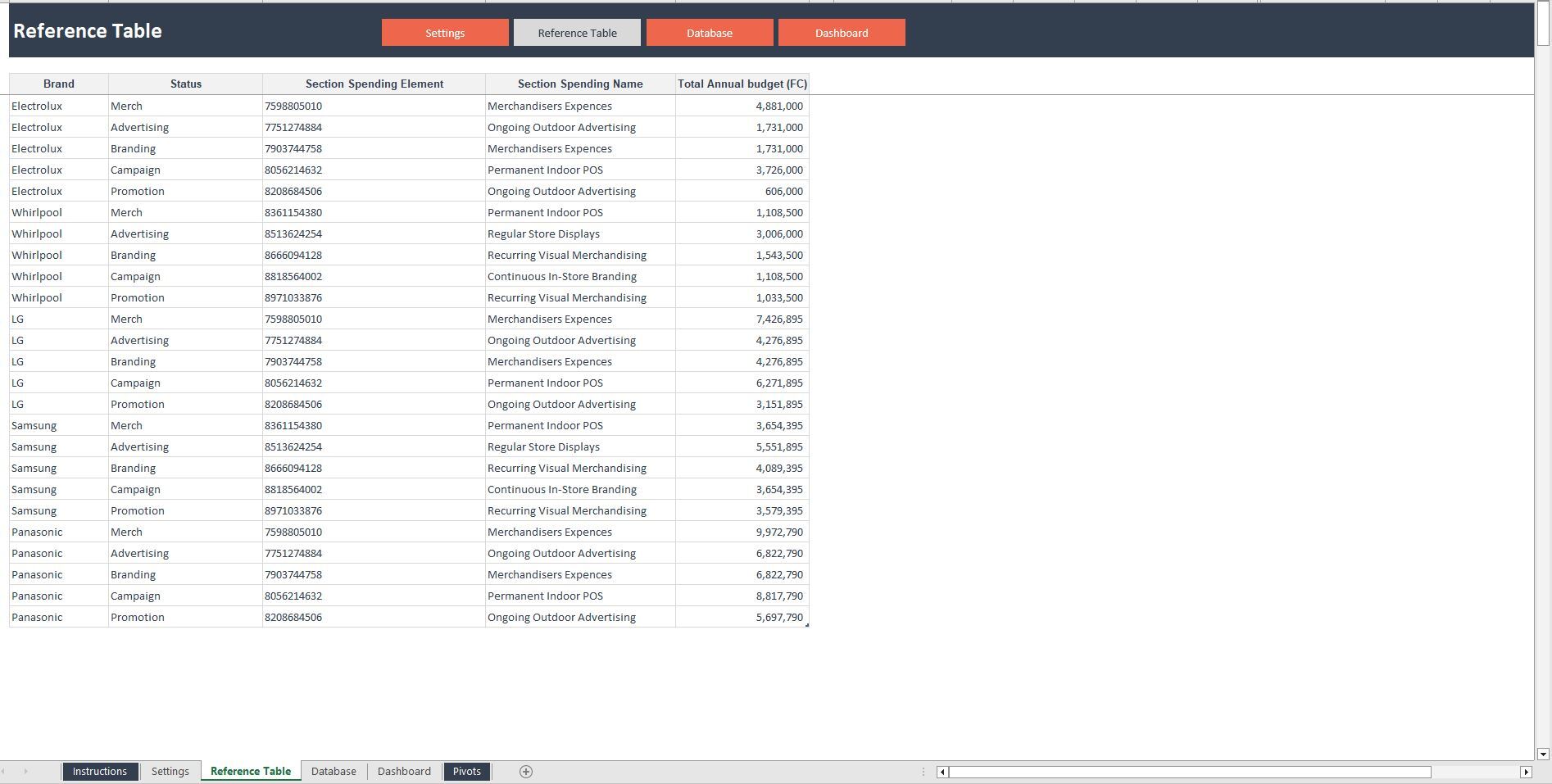The image size is (1552, 784).
Task: Select the Reference Table sheet tab
Action: click(251, 771)
